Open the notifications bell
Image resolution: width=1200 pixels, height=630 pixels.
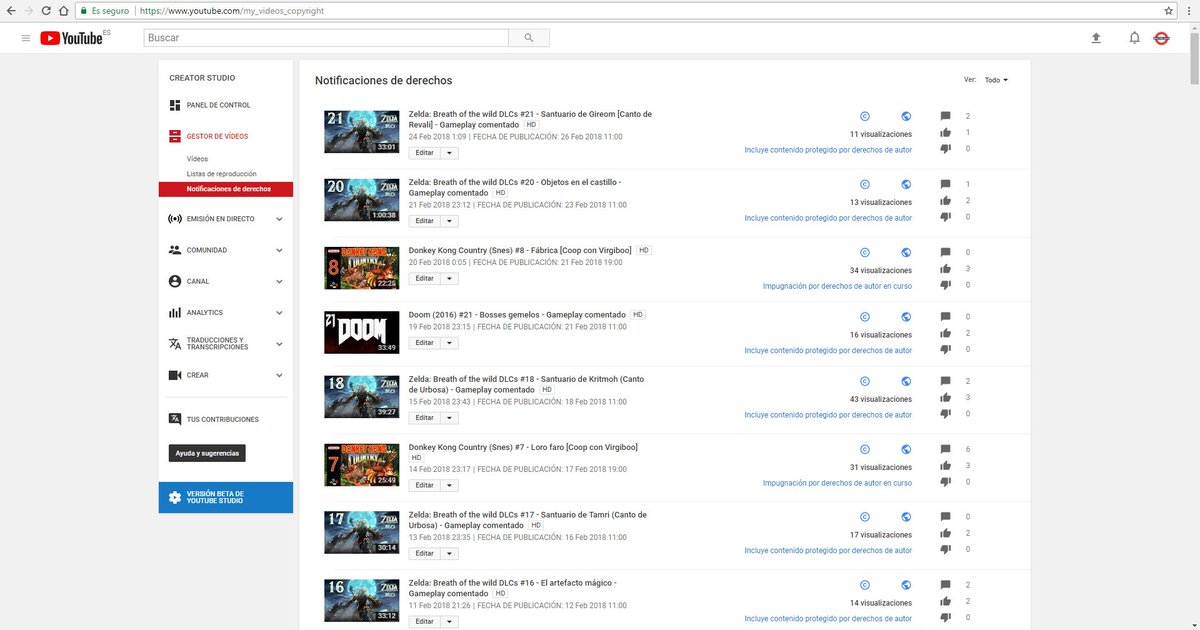tap(1134, 38)
